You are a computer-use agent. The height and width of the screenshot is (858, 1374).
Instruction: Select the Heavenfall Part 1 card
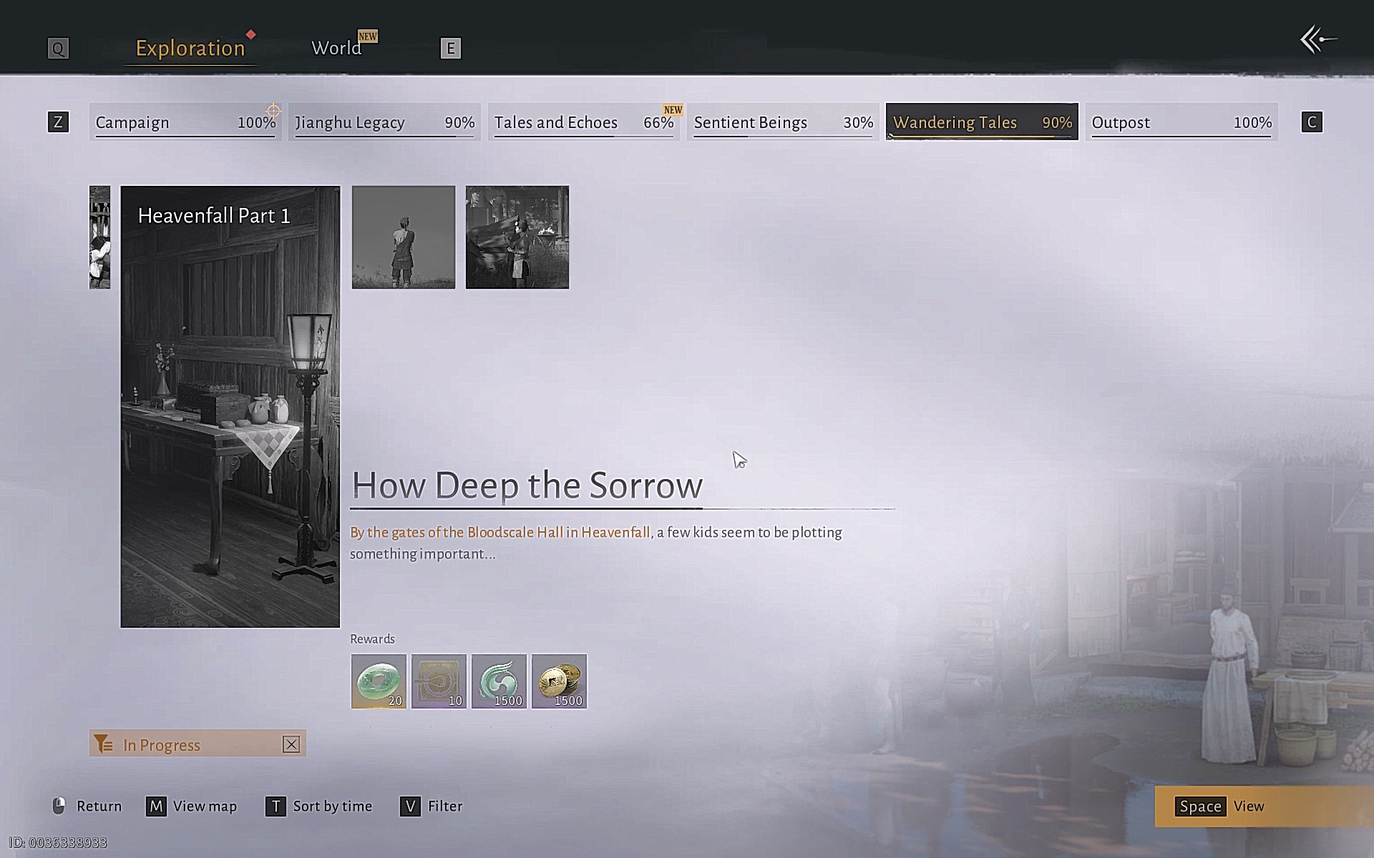point(230,406)
